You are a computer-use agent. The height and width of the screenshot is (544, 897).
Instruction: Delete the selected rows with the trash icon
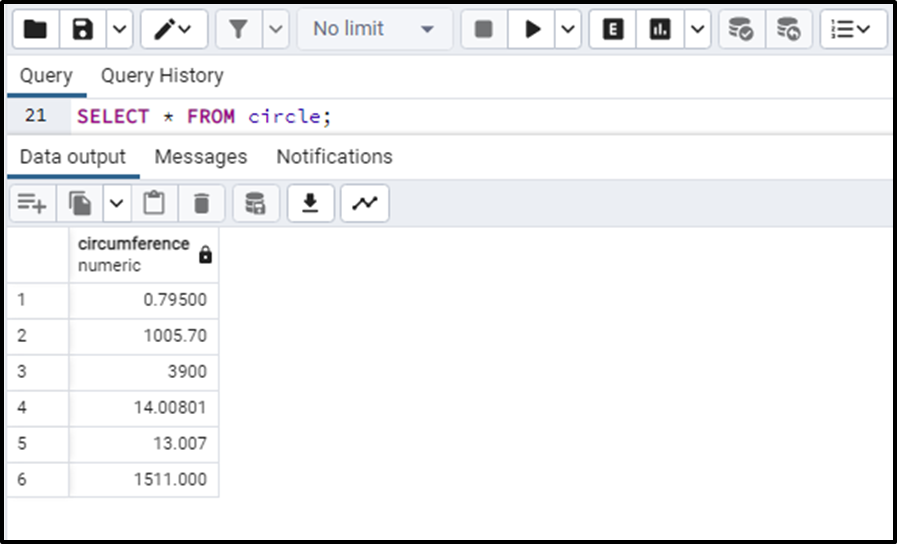point(201,203)
